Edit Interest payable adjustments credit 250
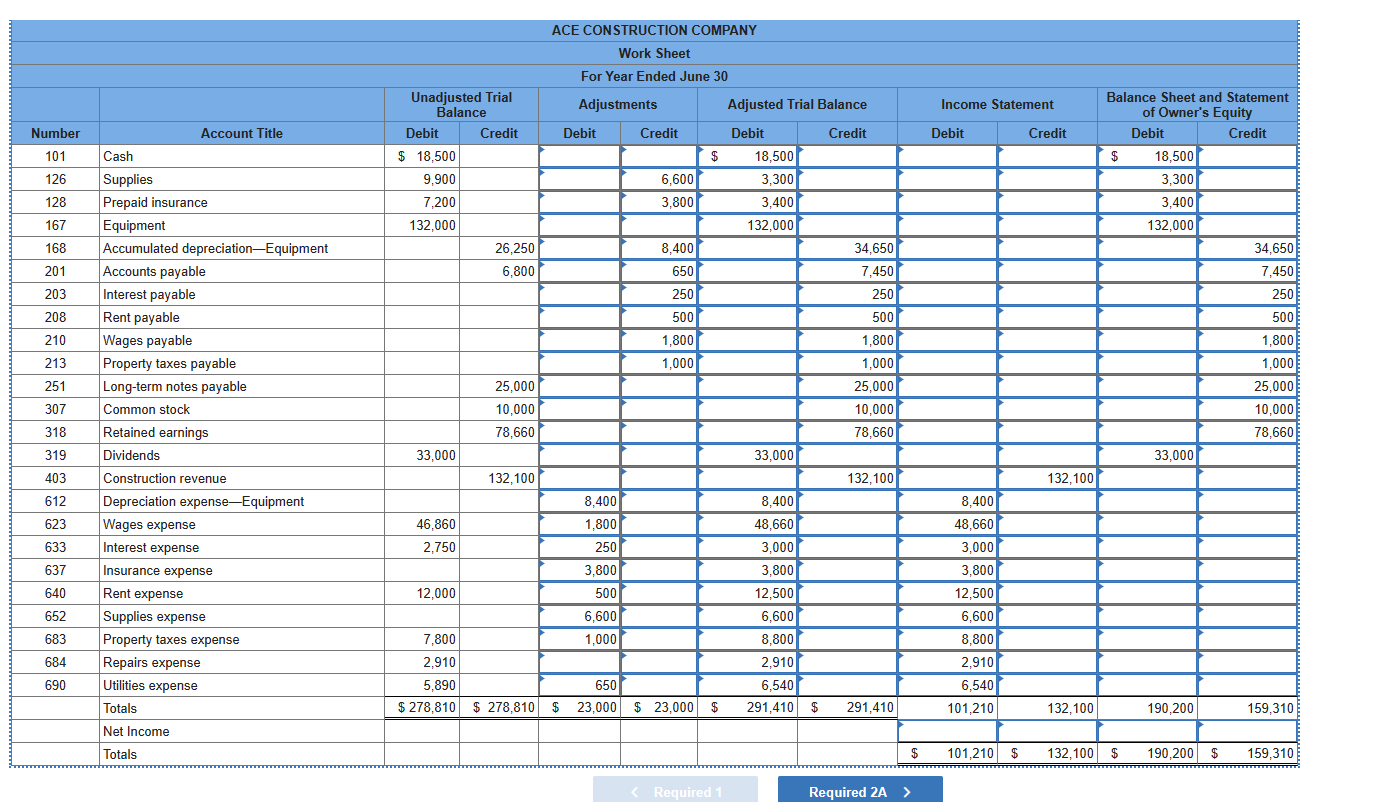This screenshot has height=802, width=1389. click(x=658, y=294)
